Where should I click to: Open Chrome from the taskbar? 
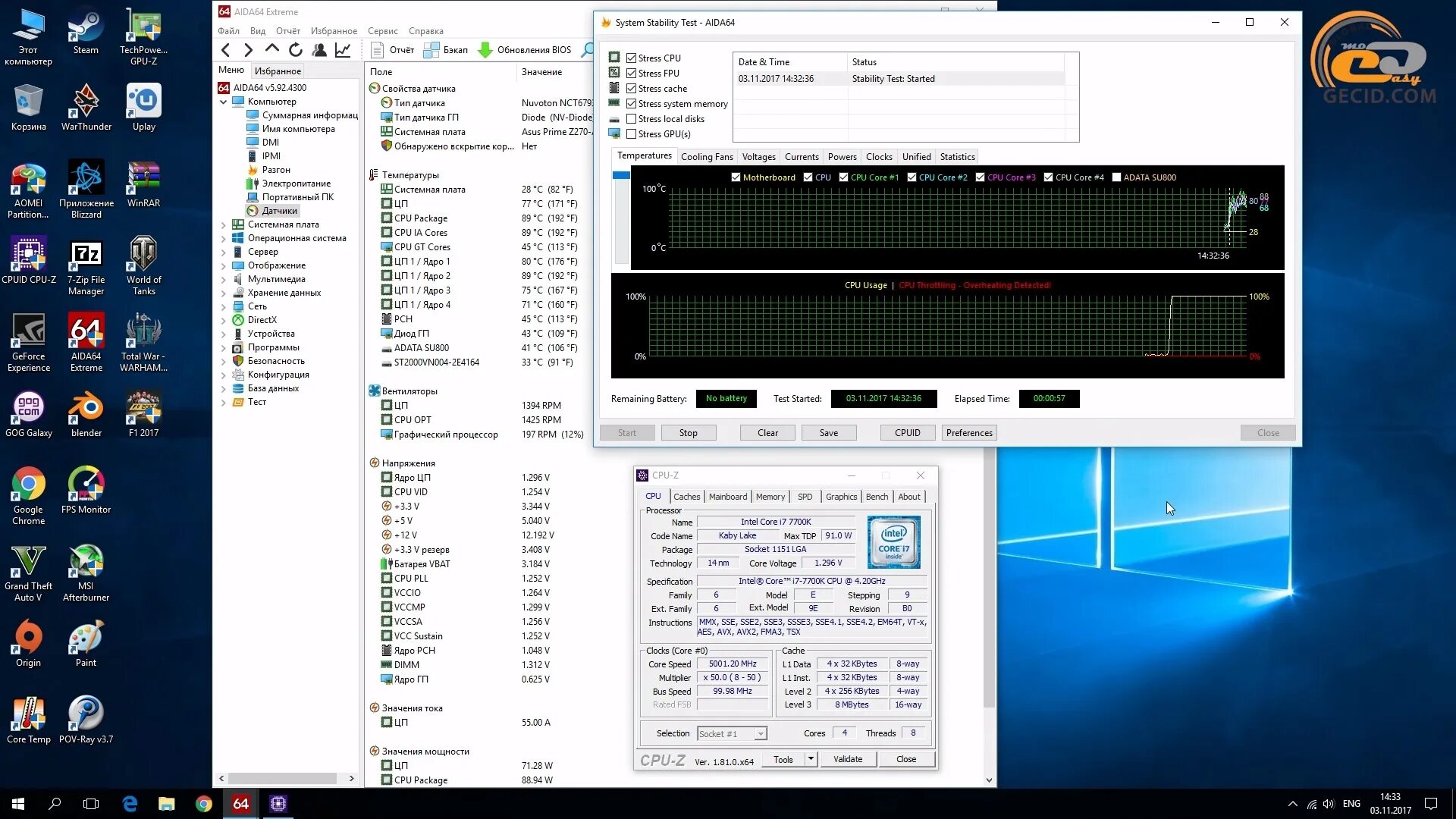coord(204,803)
